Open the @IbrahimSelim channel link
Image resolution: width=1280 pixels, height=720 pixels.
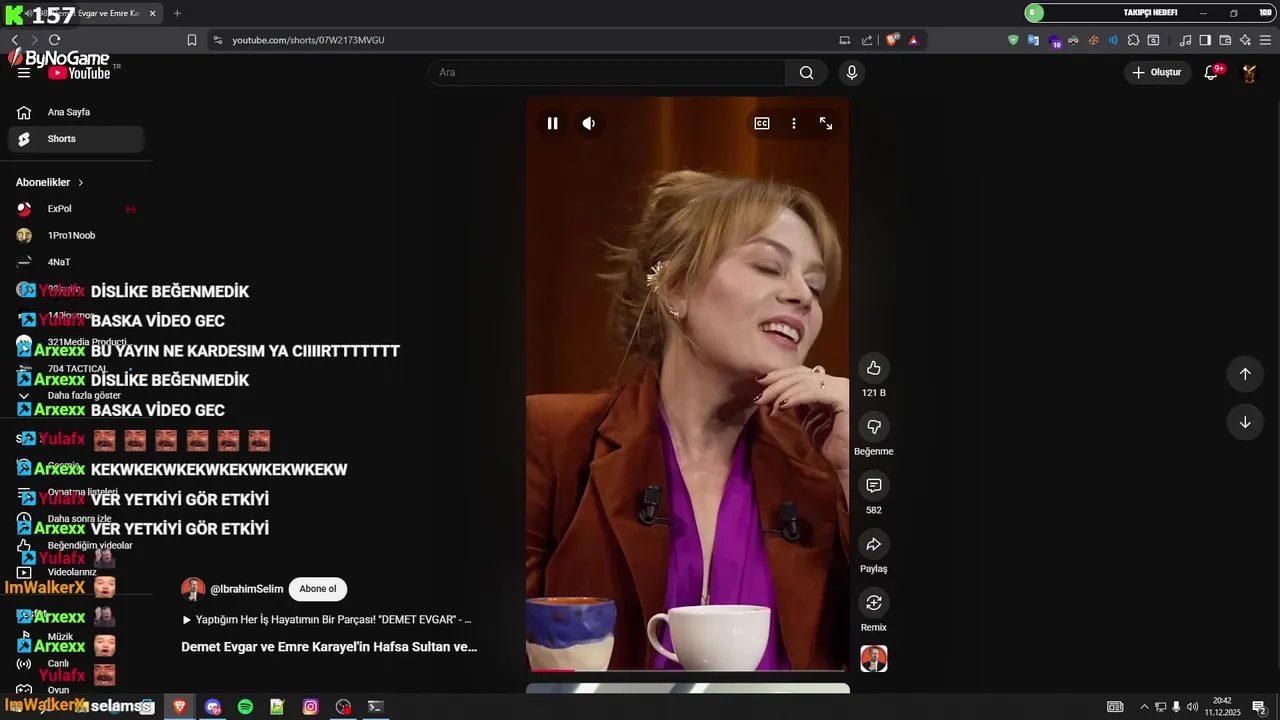coord(246,589)
